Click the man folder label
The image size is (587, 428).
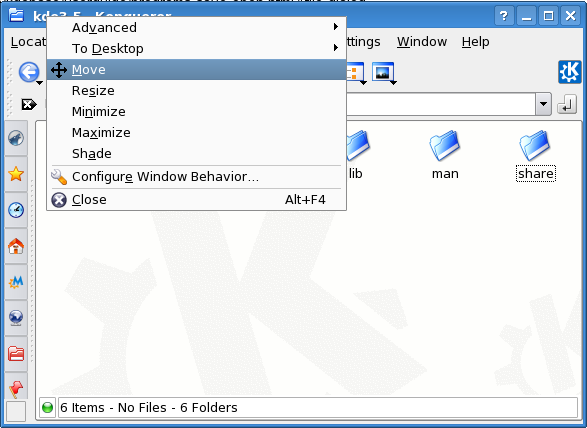445,174
